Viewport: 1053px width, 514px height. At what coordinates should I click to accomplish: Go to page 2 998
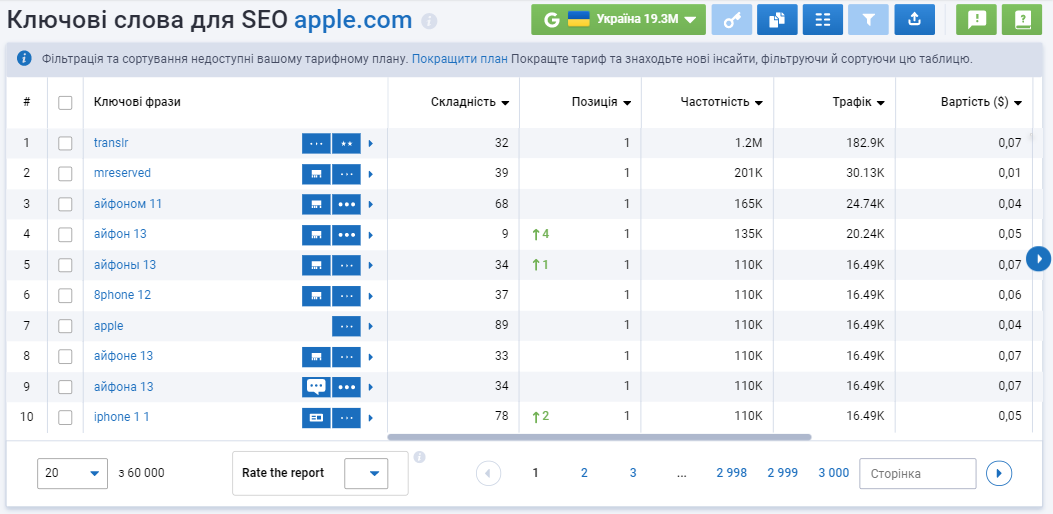tap(731, 473)
